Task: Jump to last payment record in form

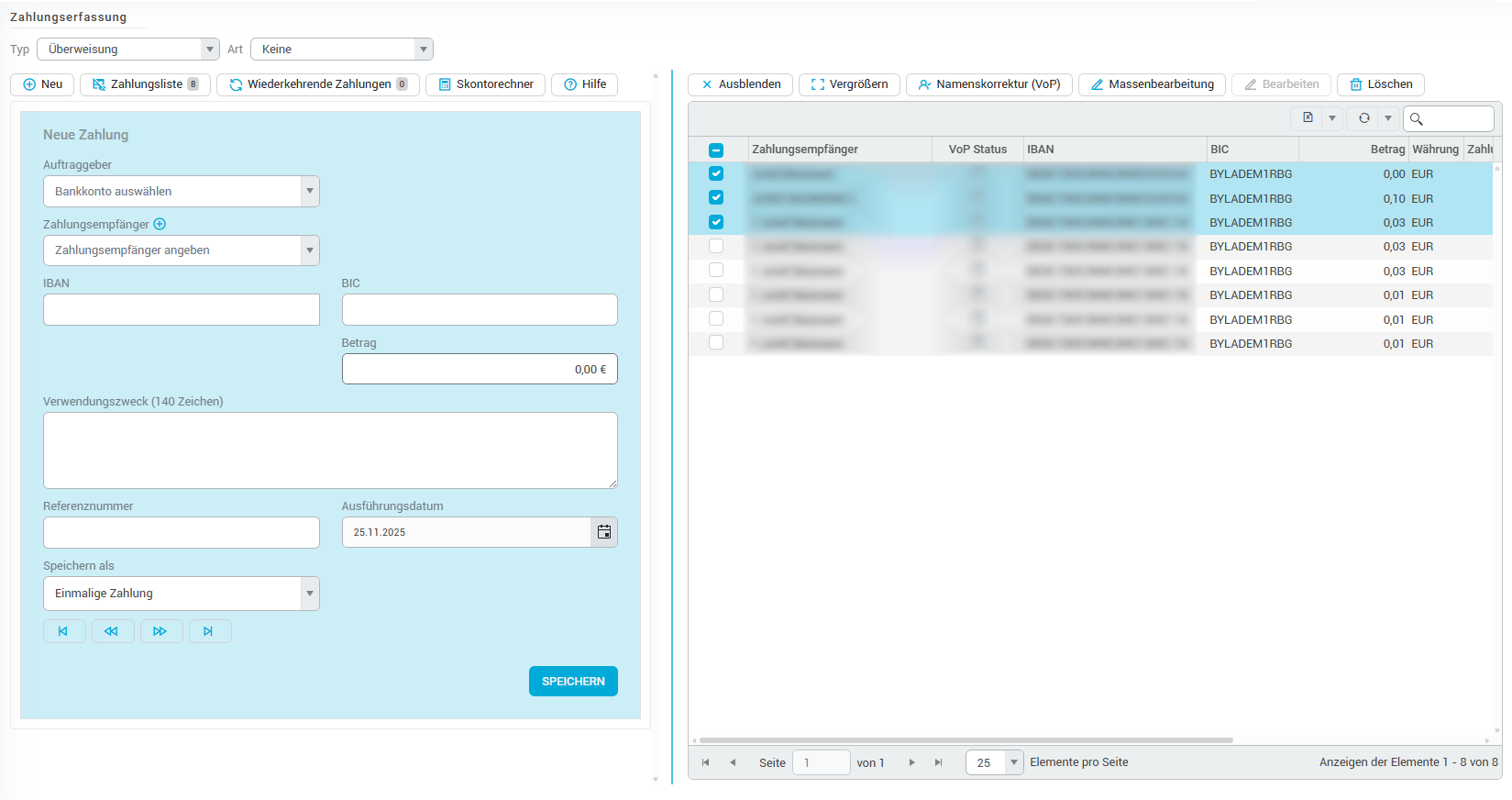Action: coord(209,631)
